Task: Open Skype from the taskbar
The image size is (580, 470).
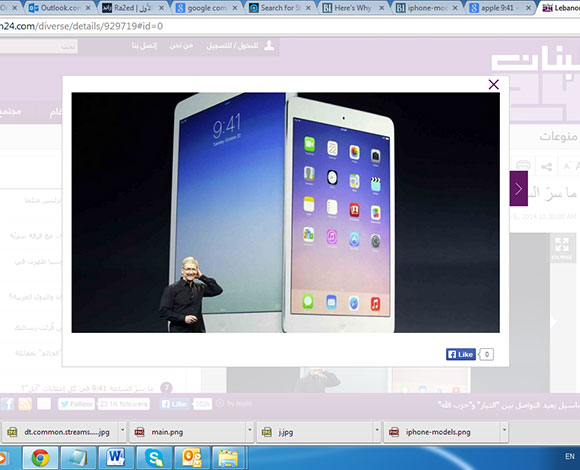Action: tap(154, 458)
